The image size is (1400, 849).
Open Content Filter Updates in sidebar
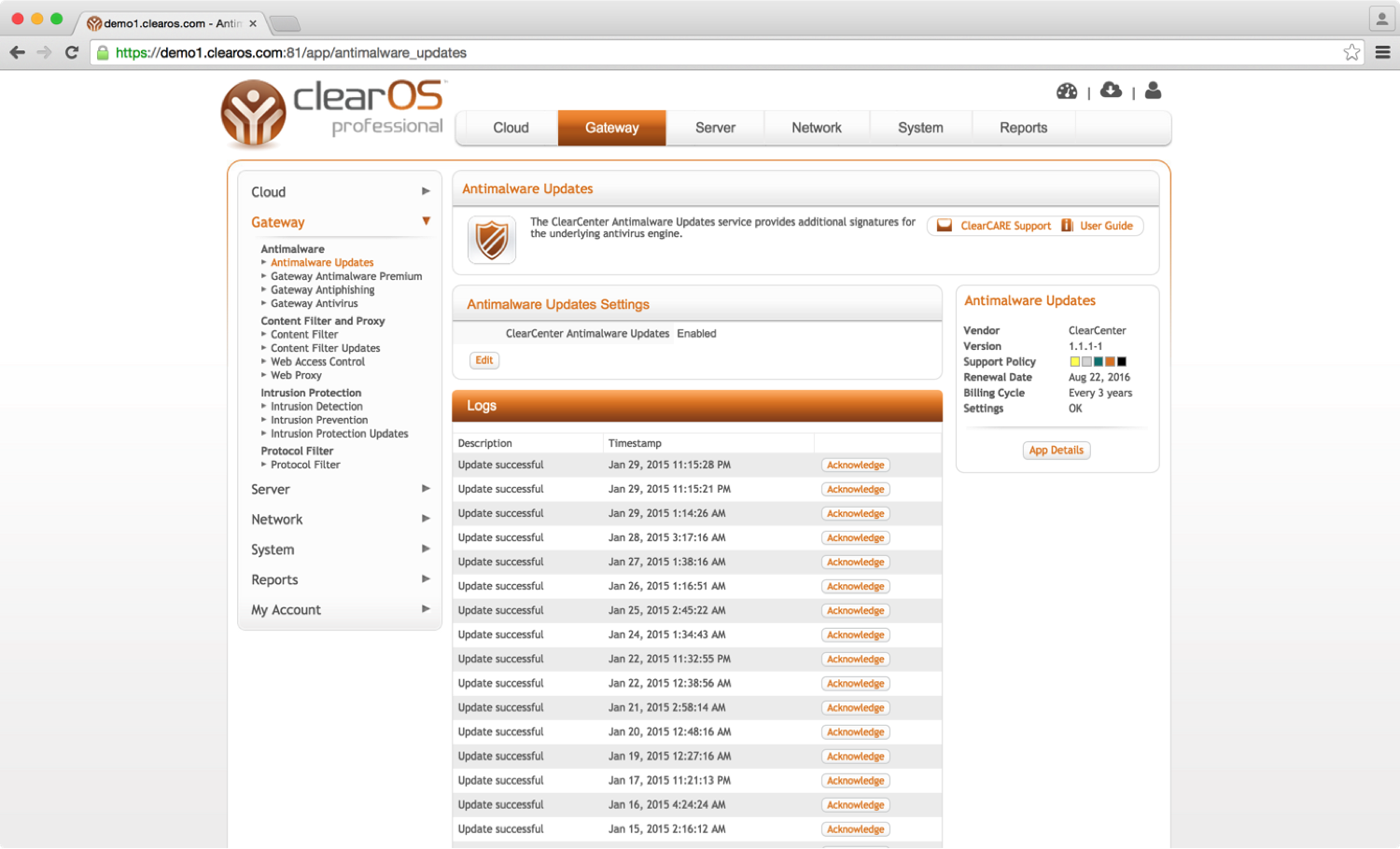point(326,348)
